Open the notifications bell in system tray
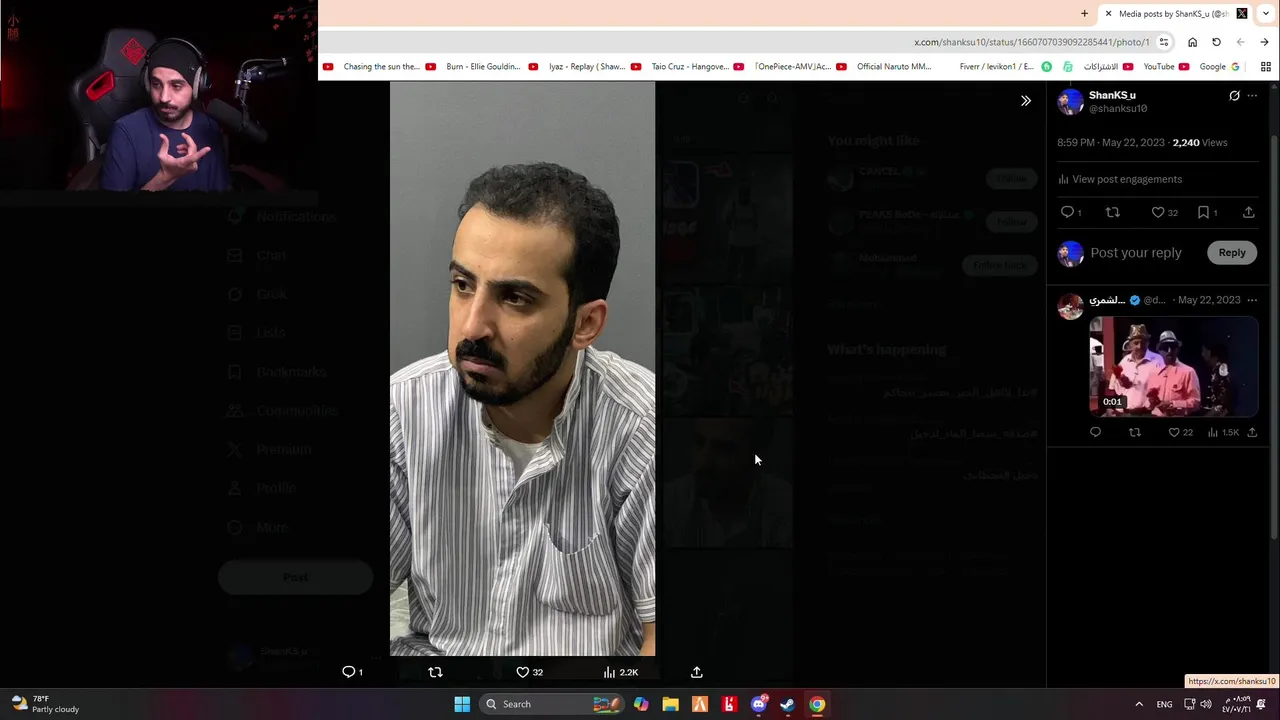 point(1261,704)
